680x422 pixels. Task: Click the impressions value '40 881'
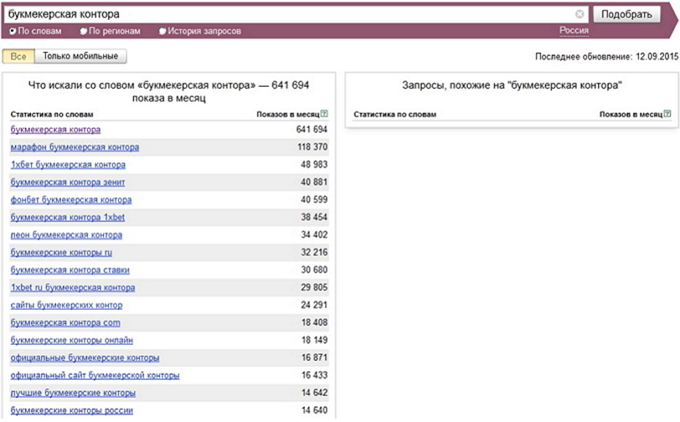click(x=314, y=182)
